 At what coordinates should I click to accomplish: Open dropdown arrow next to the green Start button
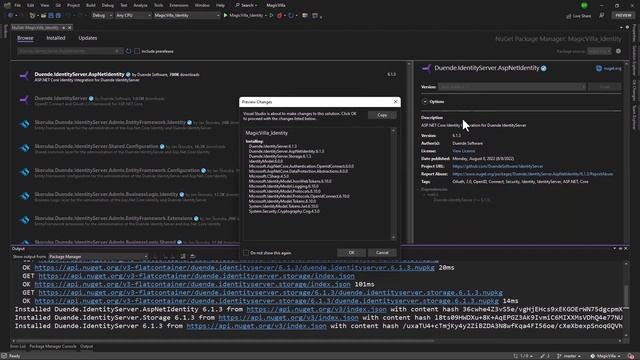click(x=266, y=16)
